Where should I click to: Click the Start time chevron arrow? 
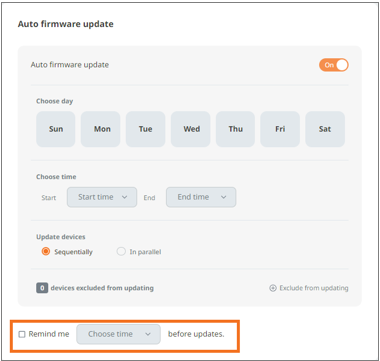(x=124, y=197)
